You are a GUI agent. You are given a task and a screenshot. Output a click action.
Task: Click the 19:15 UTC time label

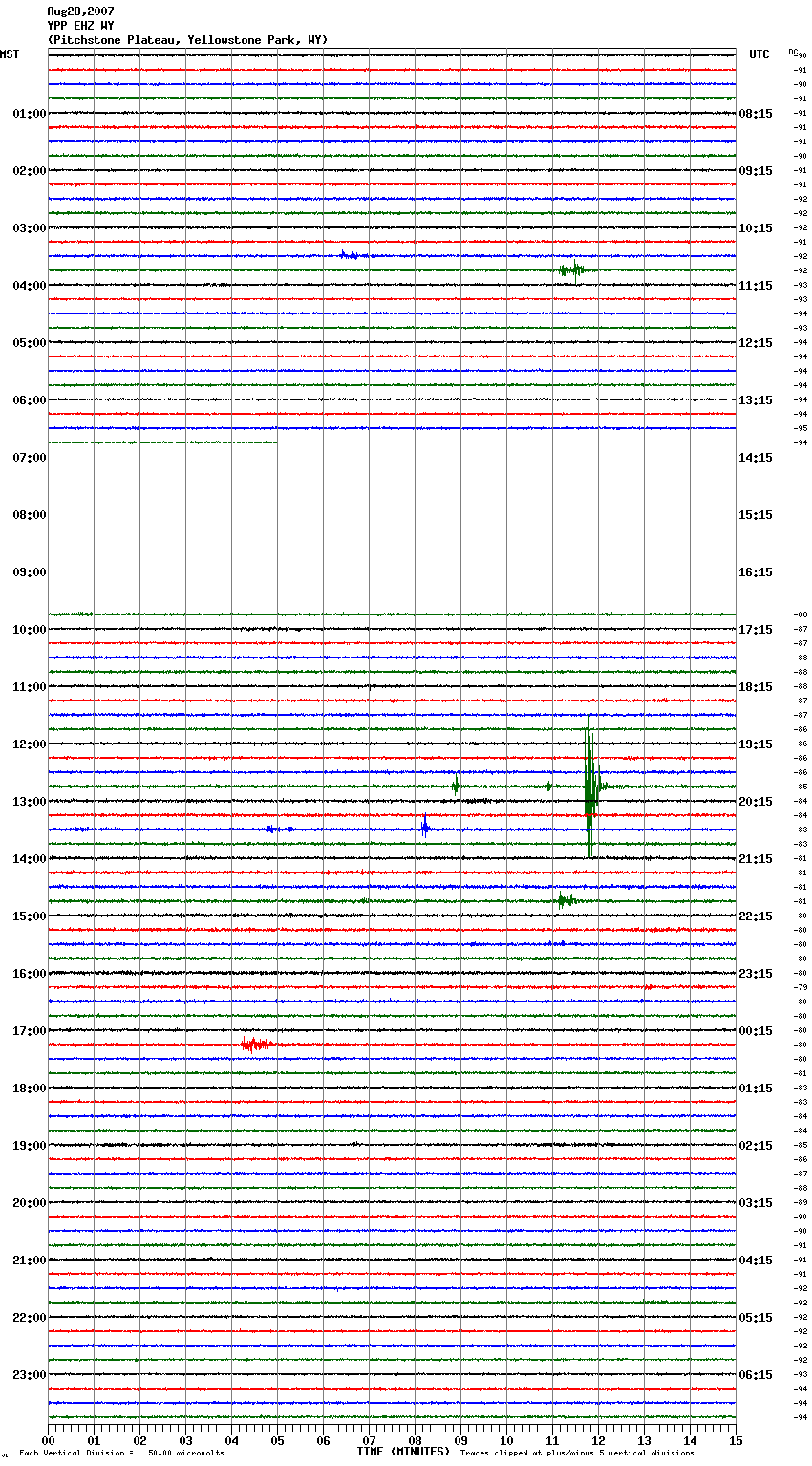tap(756, 744)
